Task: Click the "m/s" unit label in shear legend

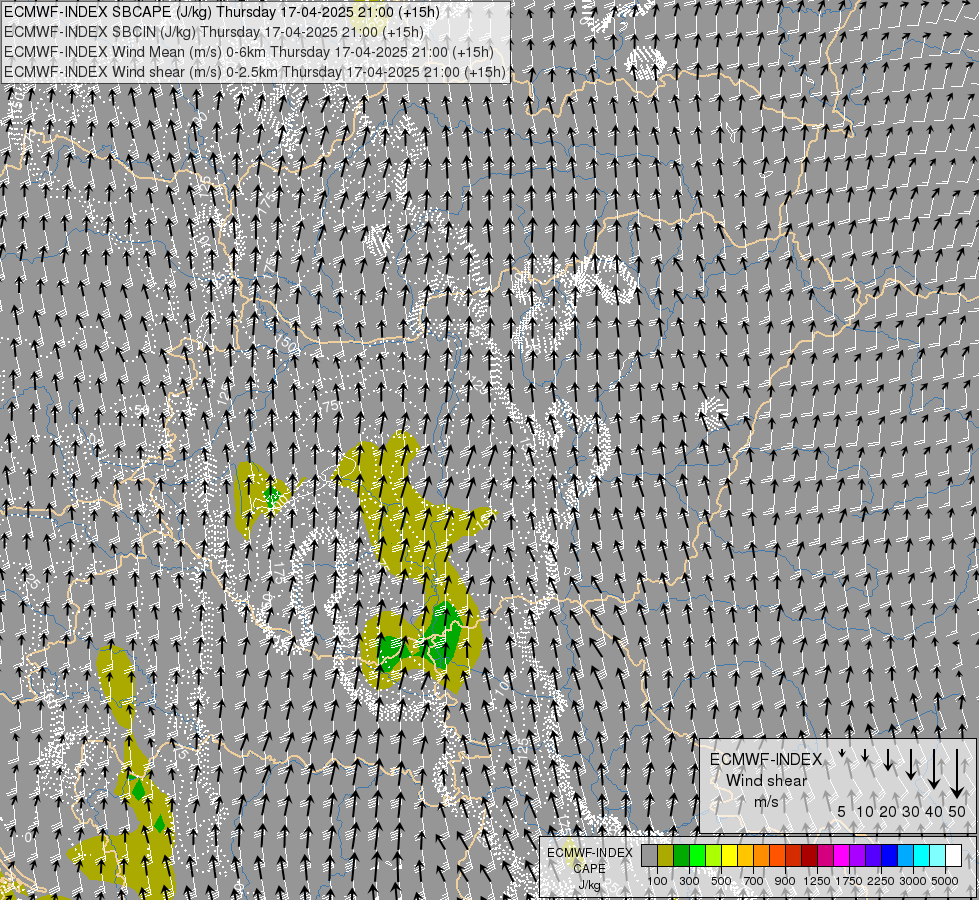Action: [x=766, y=801]
